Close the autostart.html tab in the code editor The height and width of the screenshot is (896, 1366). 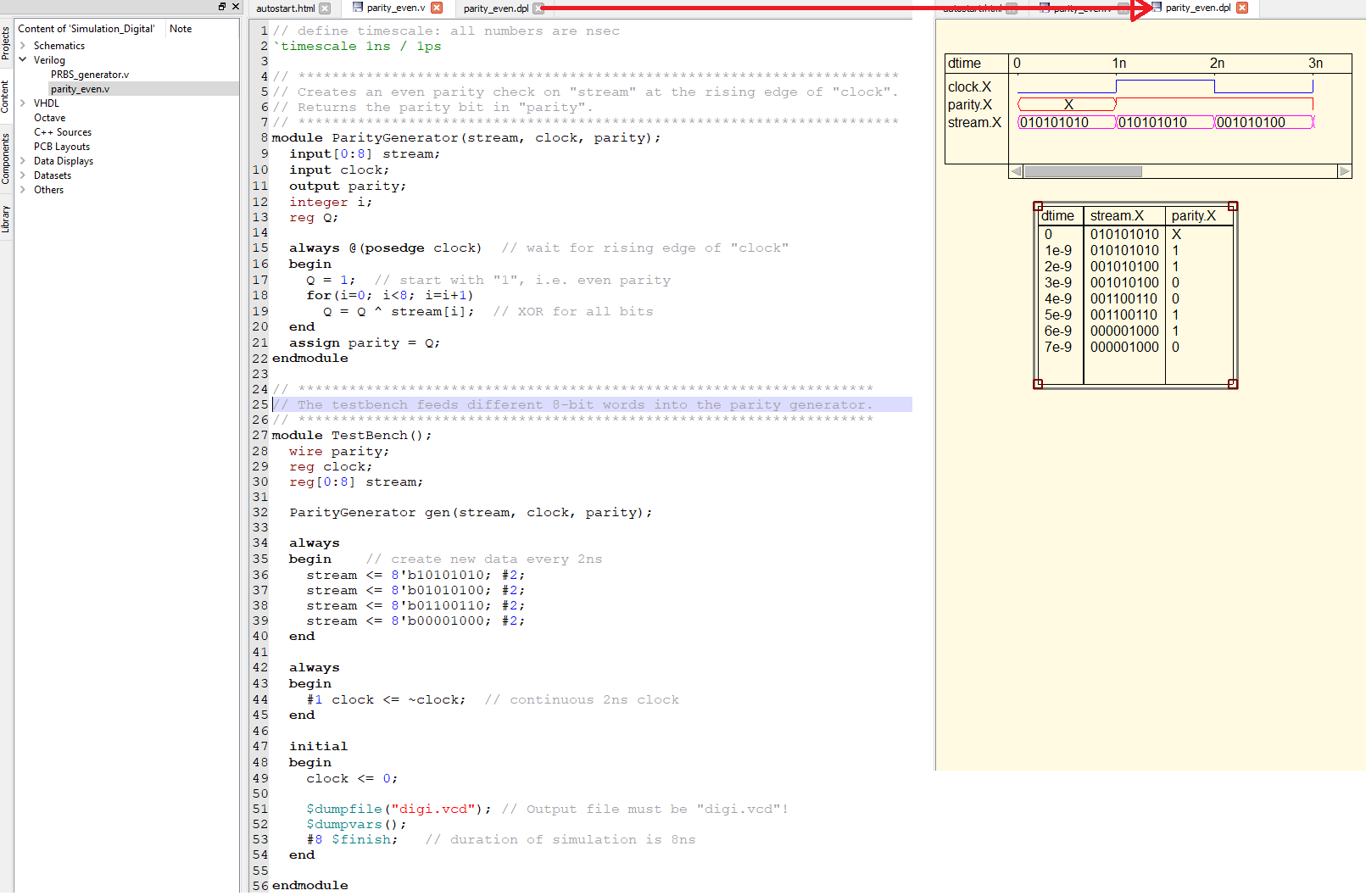pyautogui.click(x=325, y=8)
